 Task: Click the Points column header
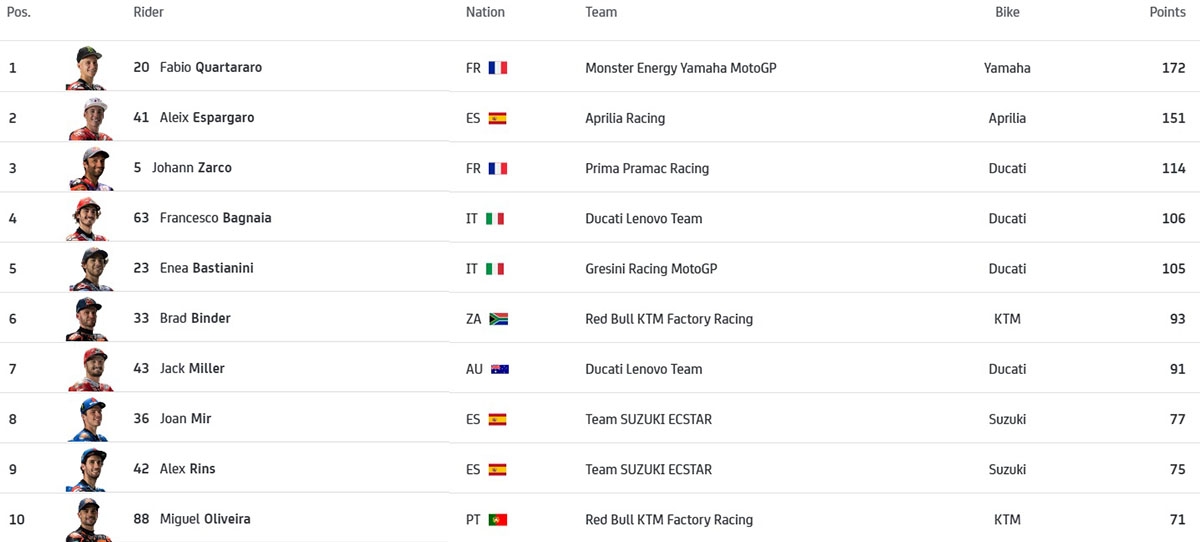point(1167,12)
